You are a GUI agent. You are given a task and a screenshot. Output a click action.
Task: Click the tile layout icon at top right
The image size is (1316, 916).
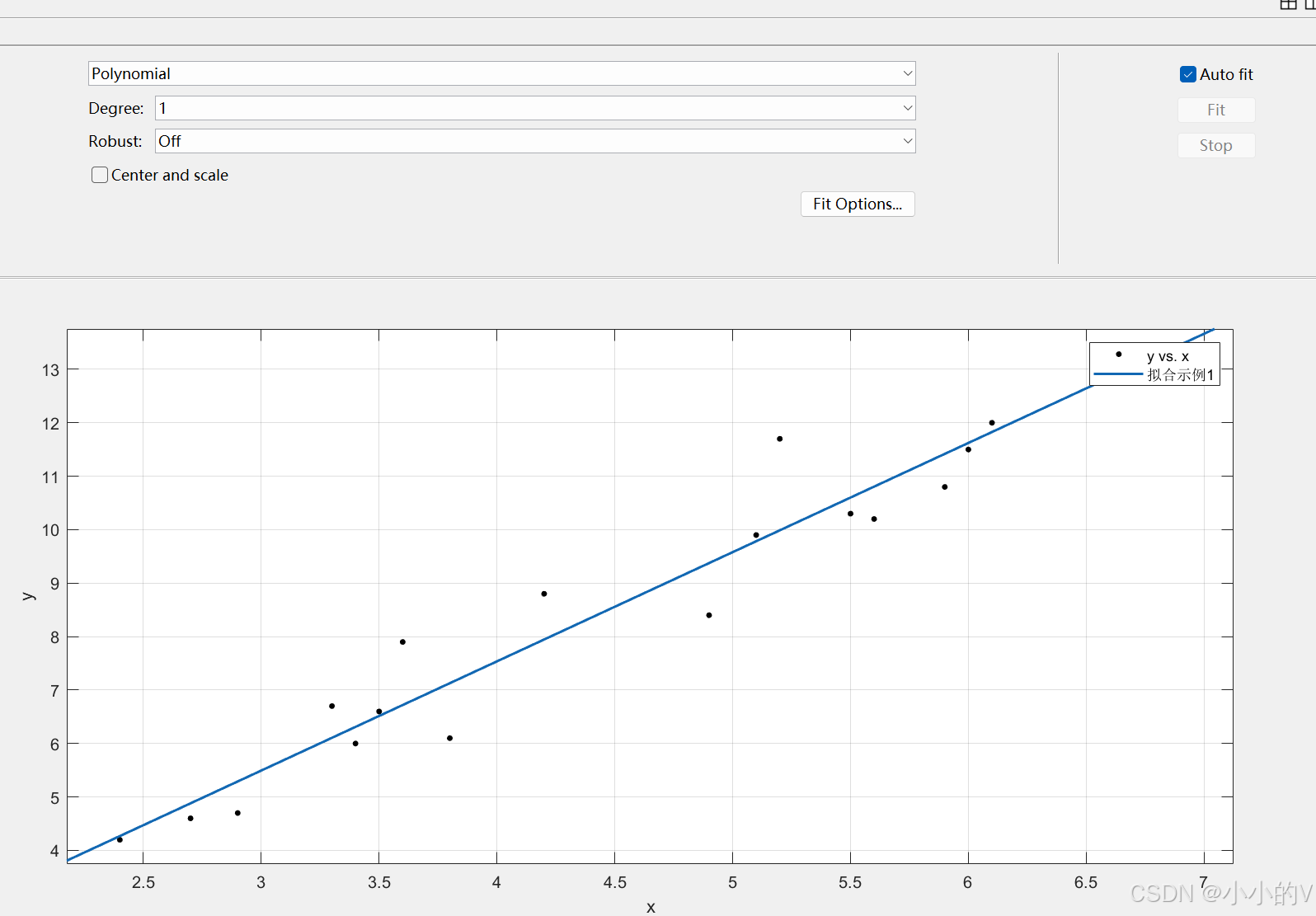pos(1288,4)
